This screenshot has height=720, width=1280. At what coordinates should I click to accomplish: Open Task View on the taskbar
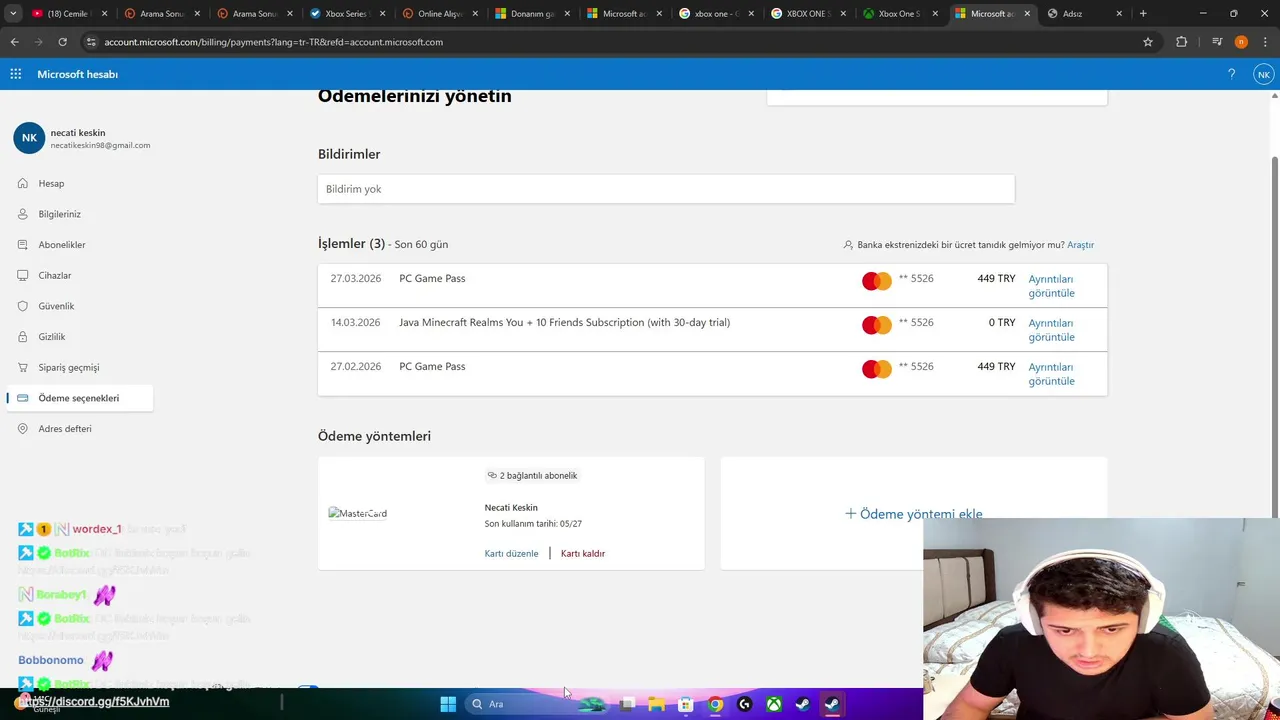tap(627, 704)
